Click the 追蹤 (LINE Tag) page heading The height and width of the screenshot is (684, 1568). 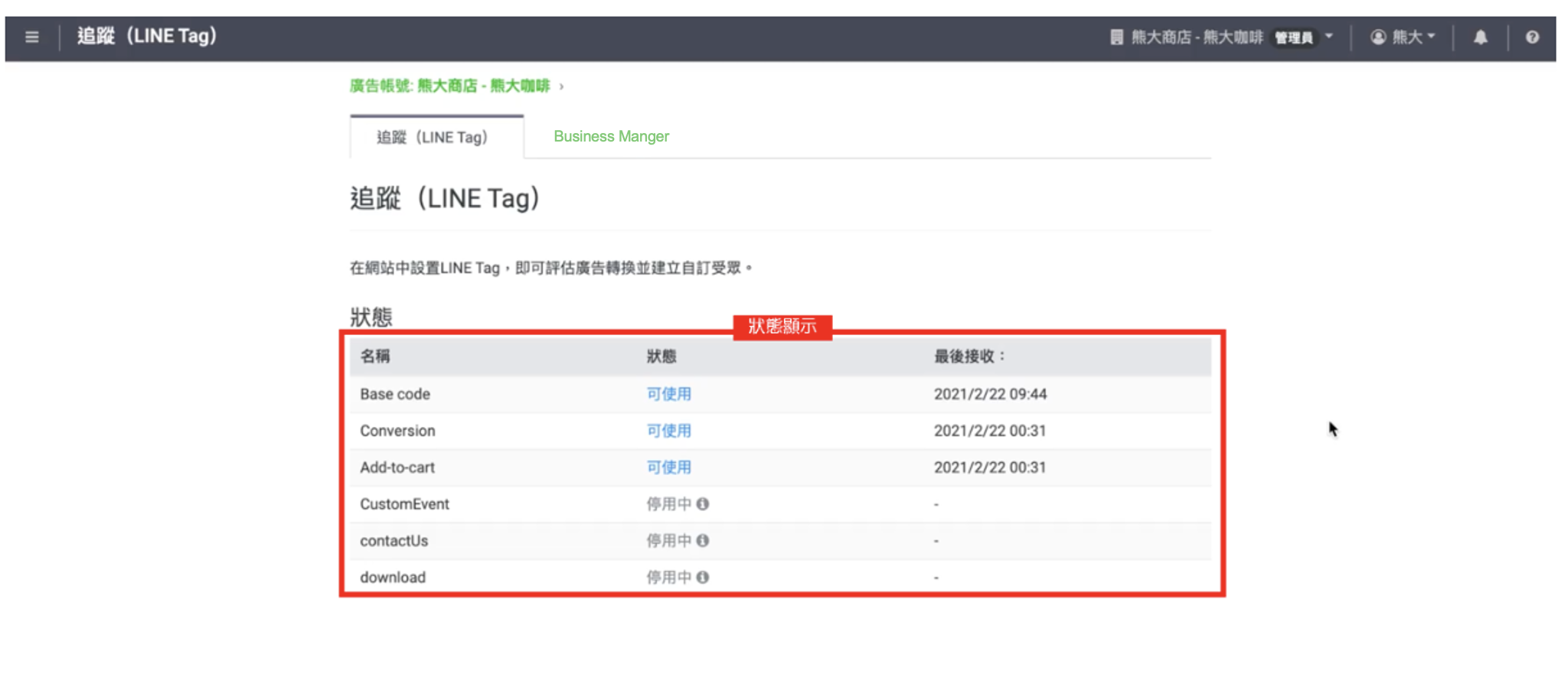pyautogui.click(x=445, y=198)
